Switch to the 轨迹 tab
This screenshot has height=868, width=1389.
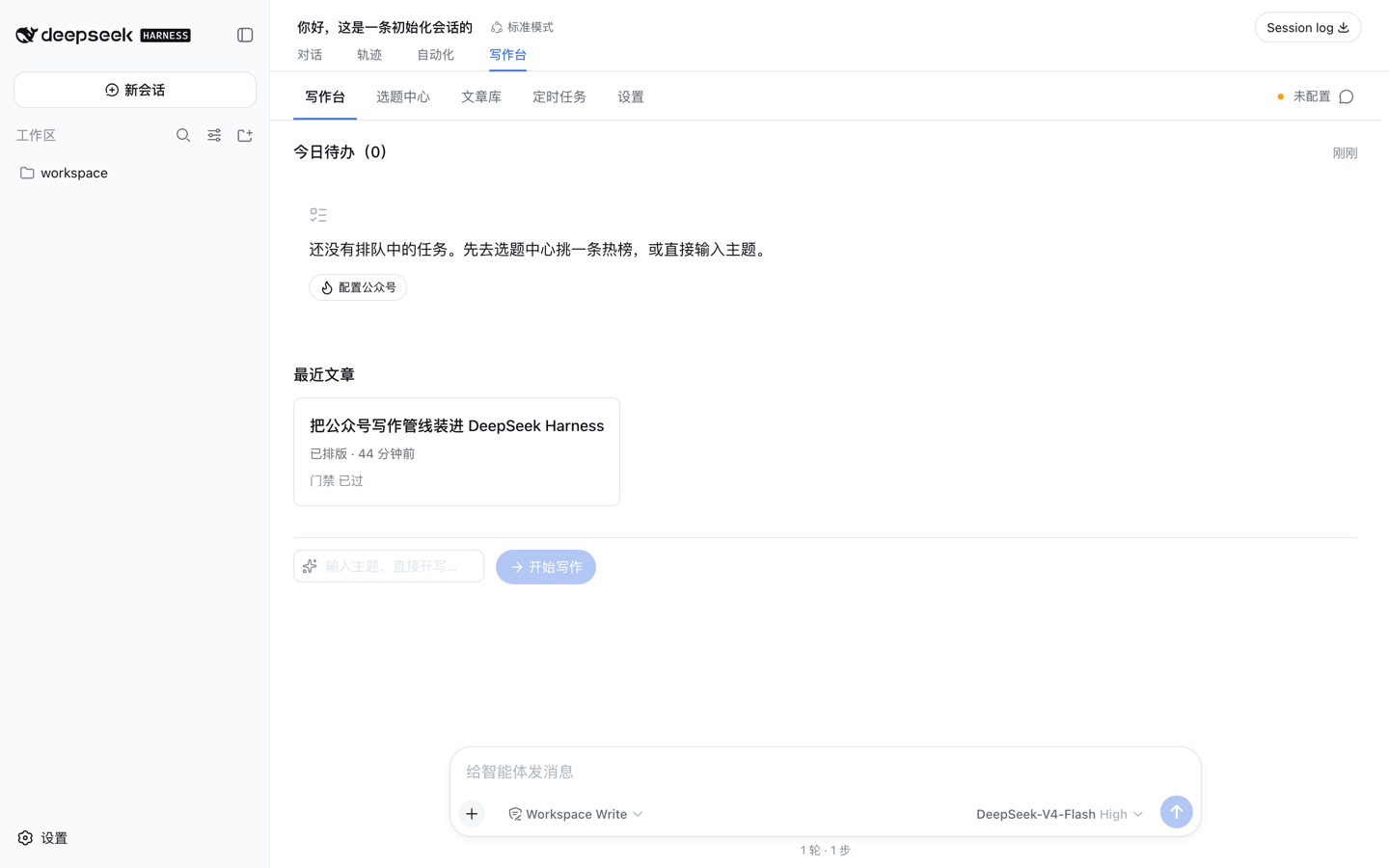[x=369, y=55]
